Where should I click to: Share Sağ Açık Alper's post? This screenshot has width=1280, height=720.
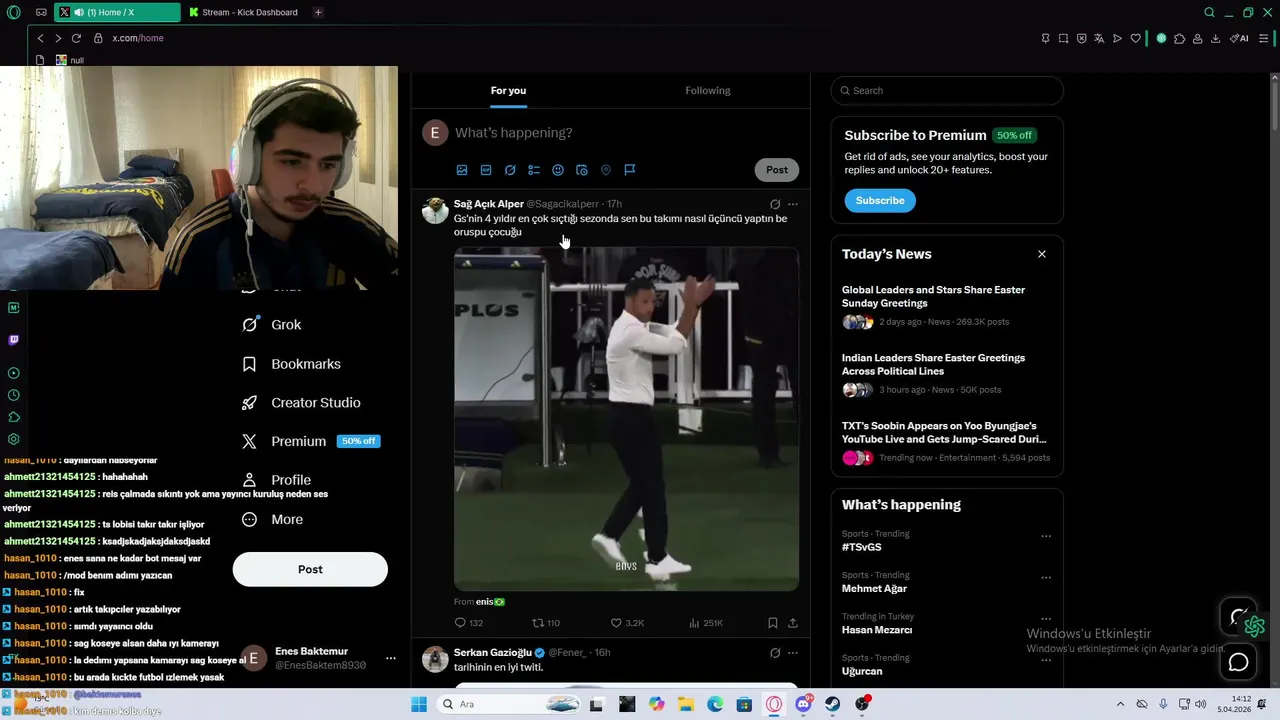point(793,623)
